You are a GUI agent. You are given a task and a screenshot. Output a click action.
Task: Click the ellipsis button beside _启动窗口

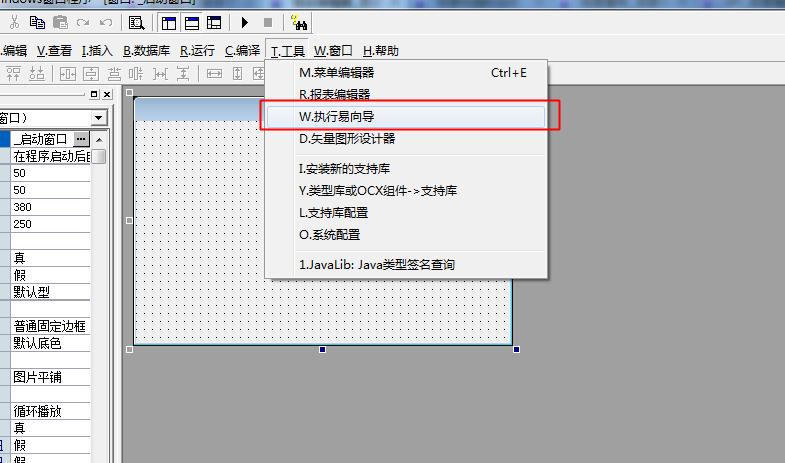coord(81,139)
